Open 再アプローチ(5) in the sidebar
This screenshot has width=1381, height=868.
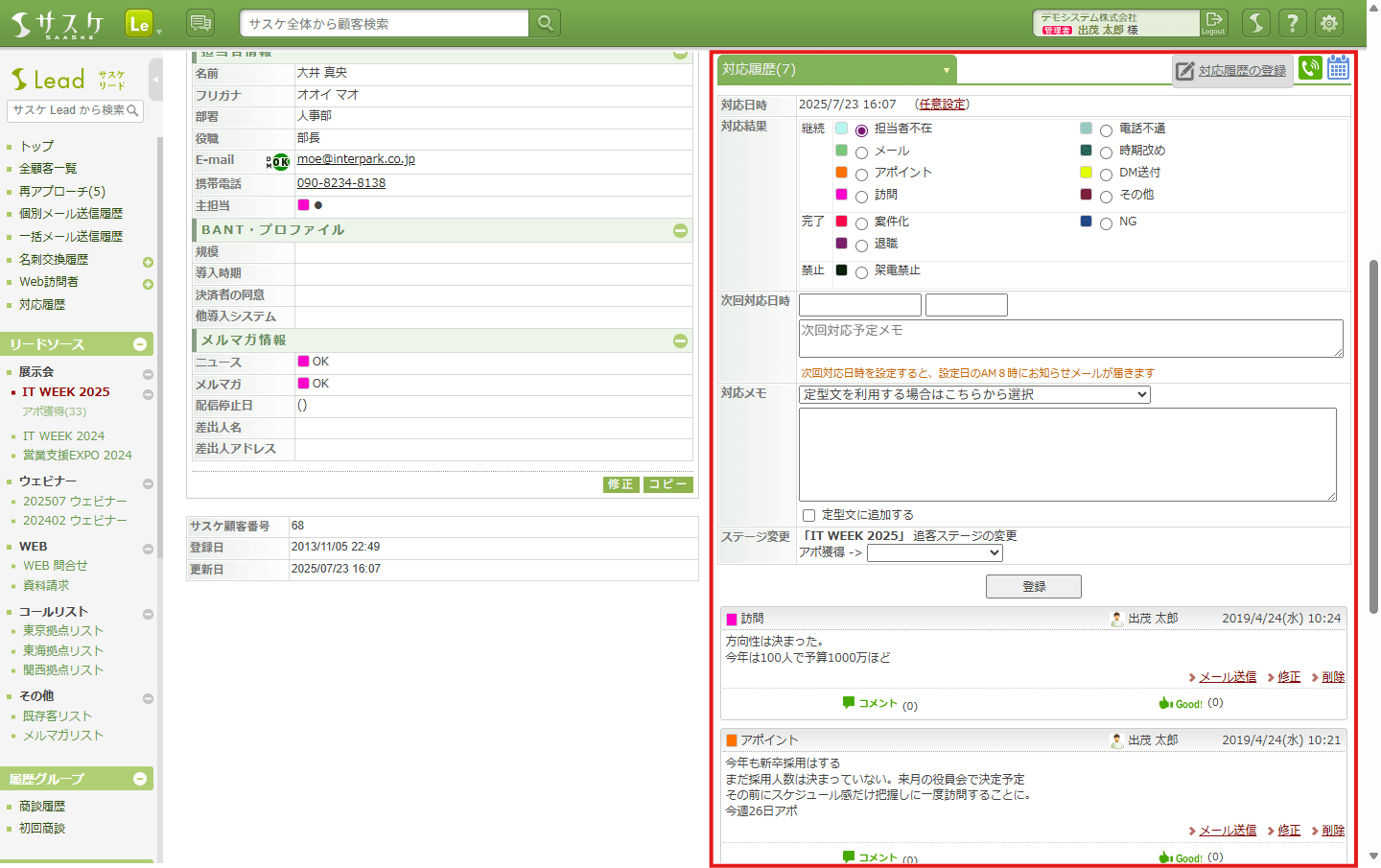coord(62,192)
